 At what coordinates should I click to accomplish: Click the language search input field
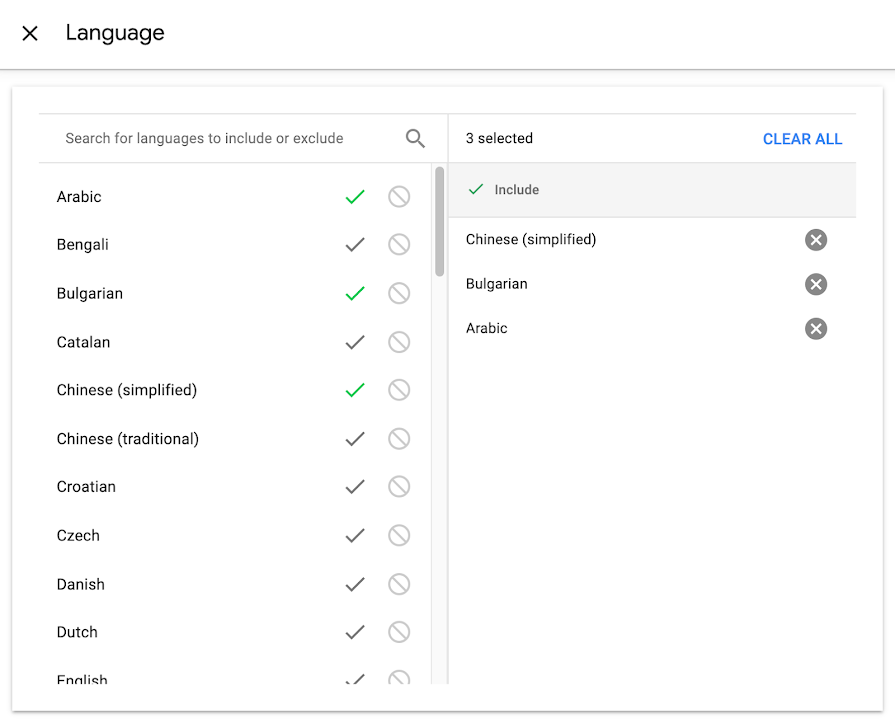point(220,139)
